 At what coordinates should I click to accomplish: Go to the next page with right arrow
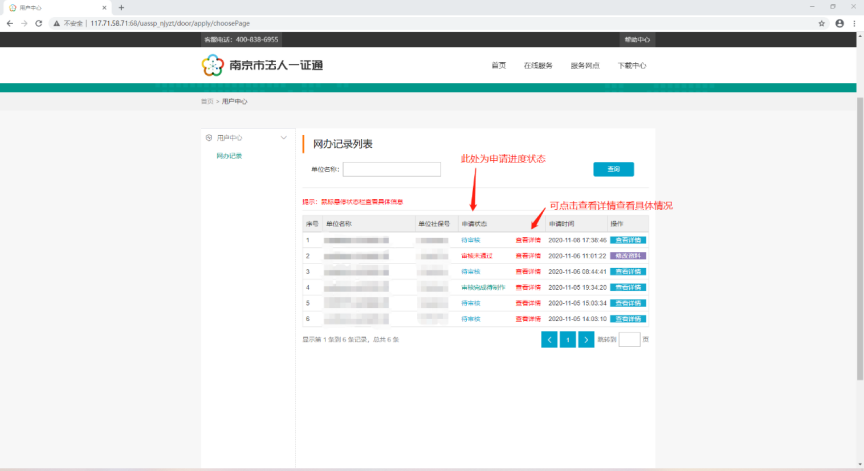(x=587, y=340)
